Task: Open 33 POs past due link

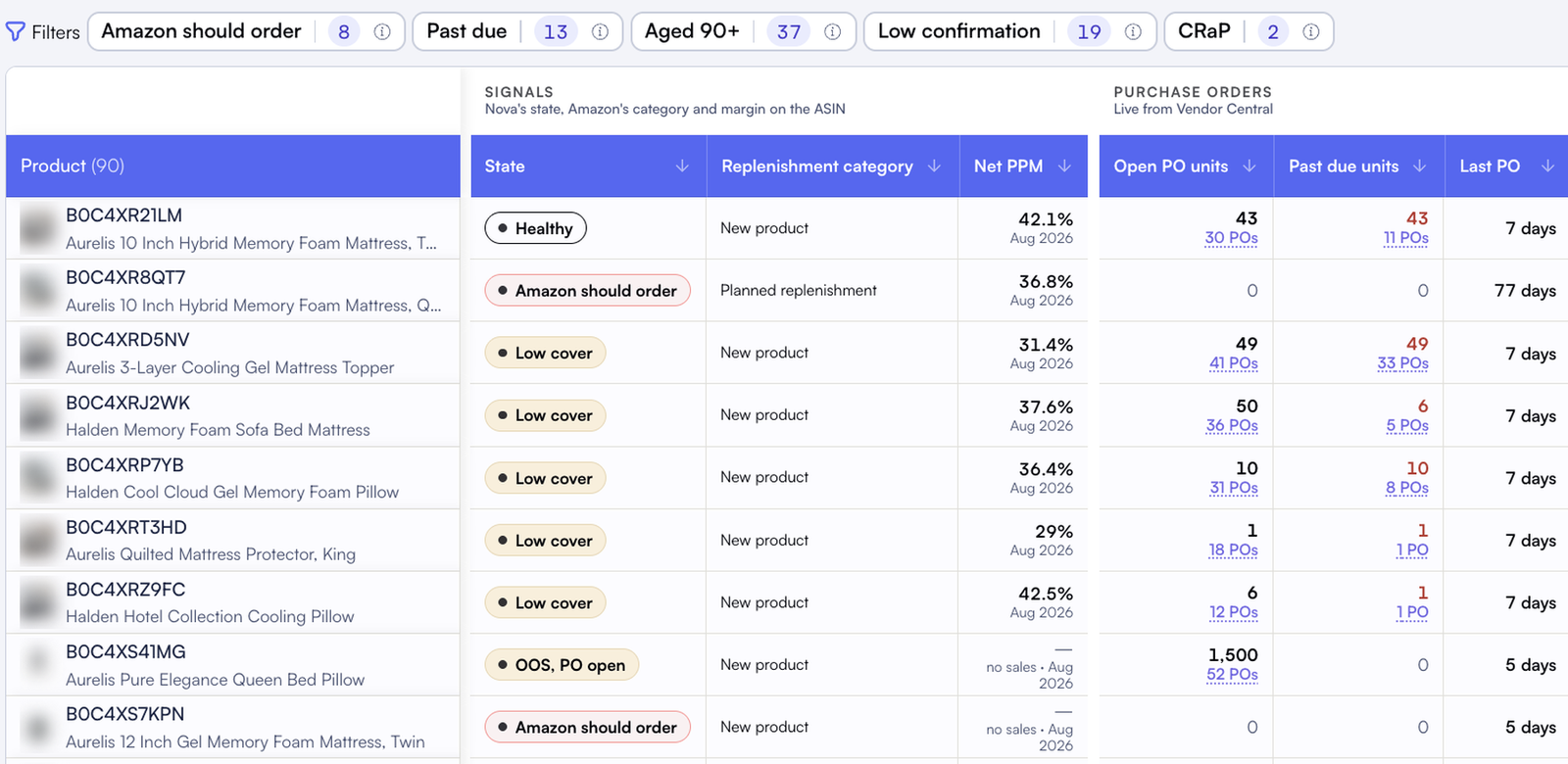Action: (x=1402, y=363)
